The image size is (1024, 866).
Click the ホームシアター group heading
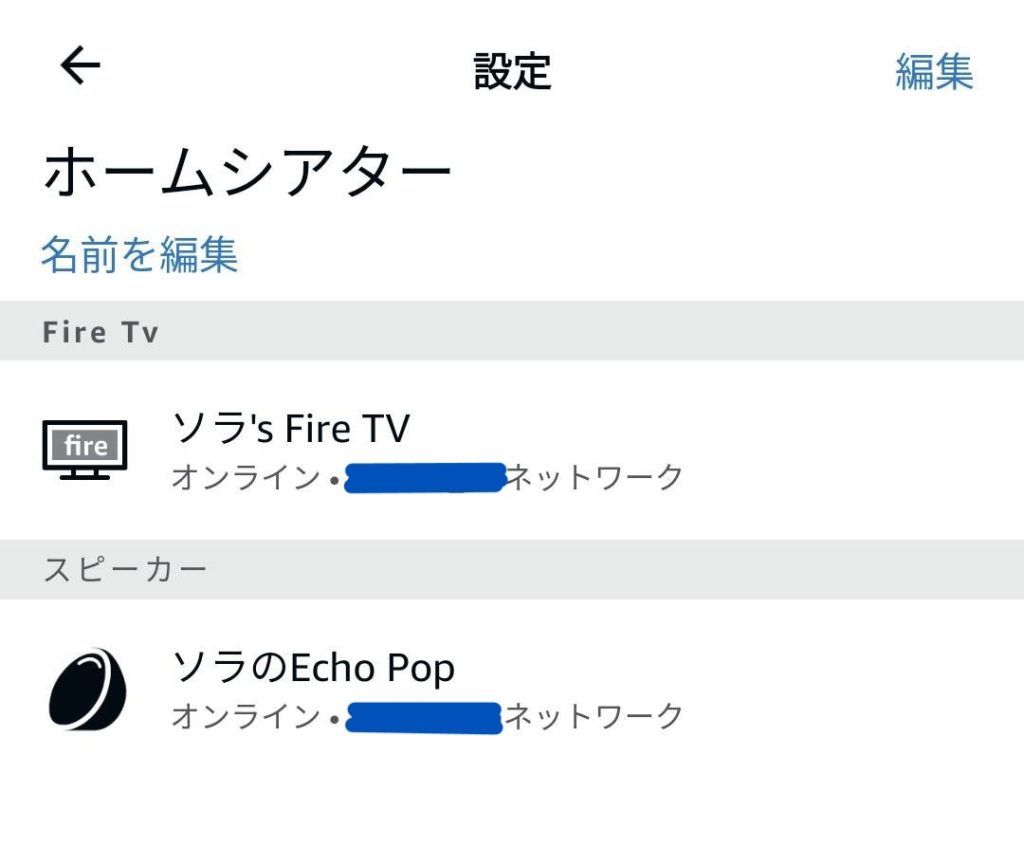tap(247, 174)
